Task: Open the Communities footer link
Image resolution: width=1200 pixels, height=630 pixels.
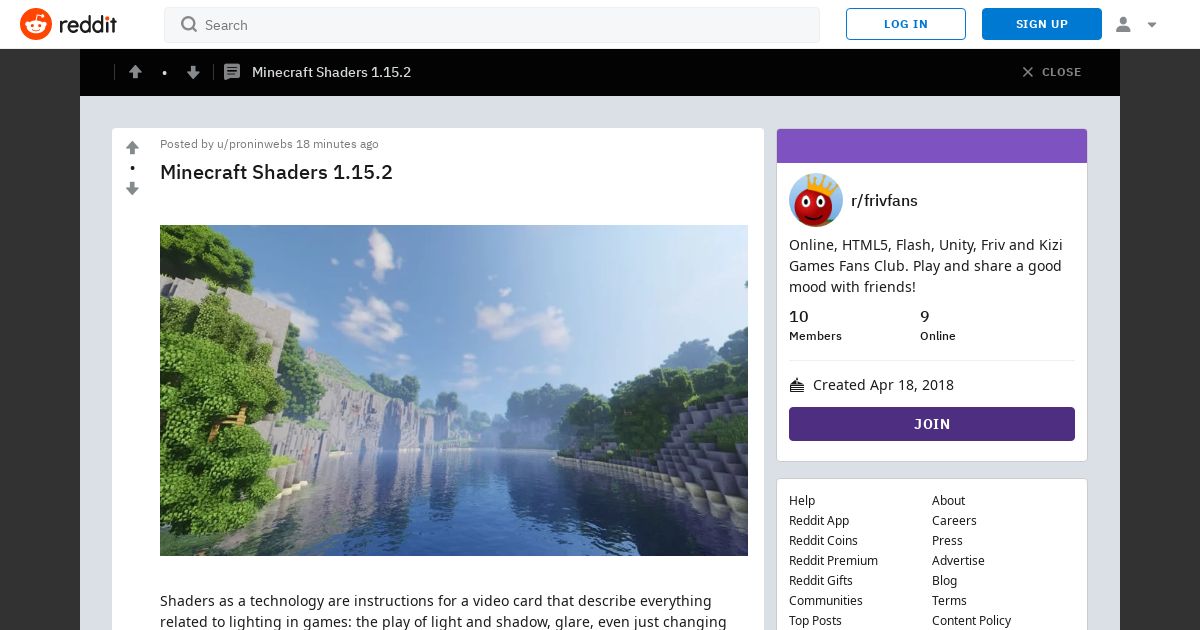Action: click(826, 600)
